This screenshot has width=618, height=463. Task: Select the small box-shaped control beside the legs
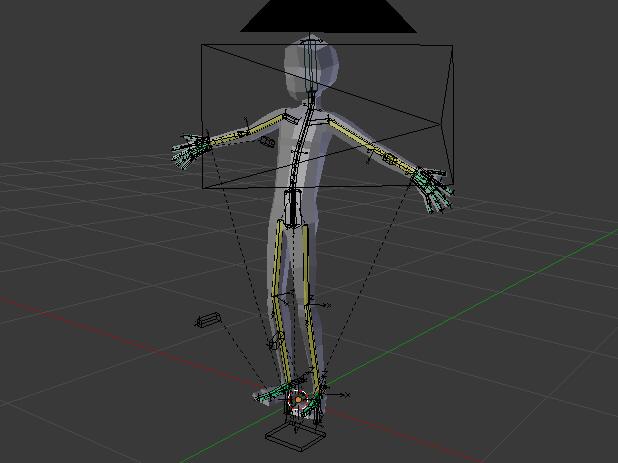208,320
